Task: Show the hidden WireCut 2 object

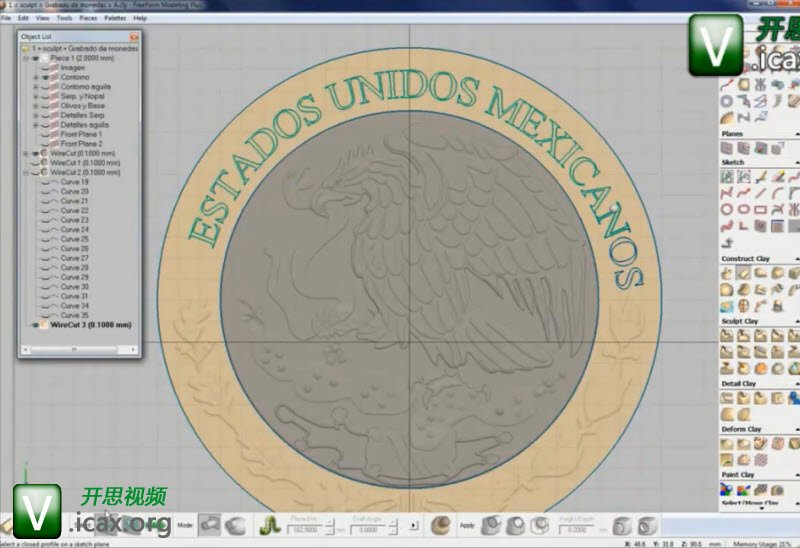Action: point(35,173)
